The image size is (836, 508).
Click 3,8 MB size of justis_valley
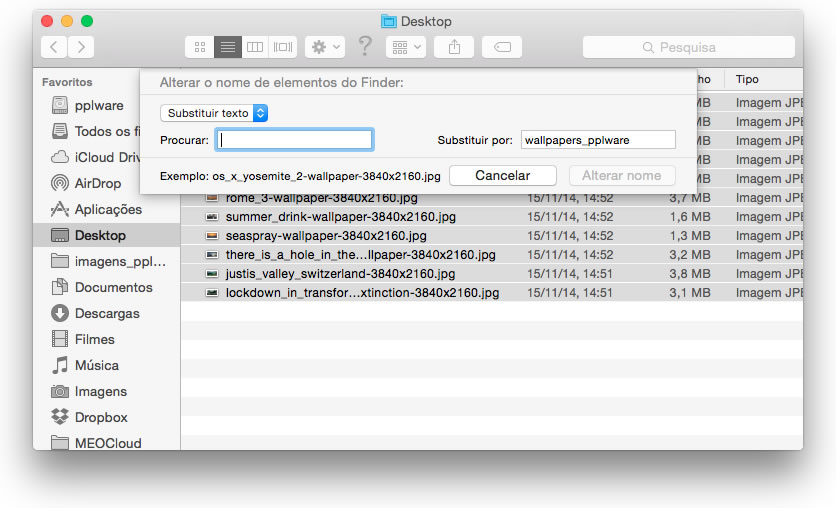pos(690,274)
